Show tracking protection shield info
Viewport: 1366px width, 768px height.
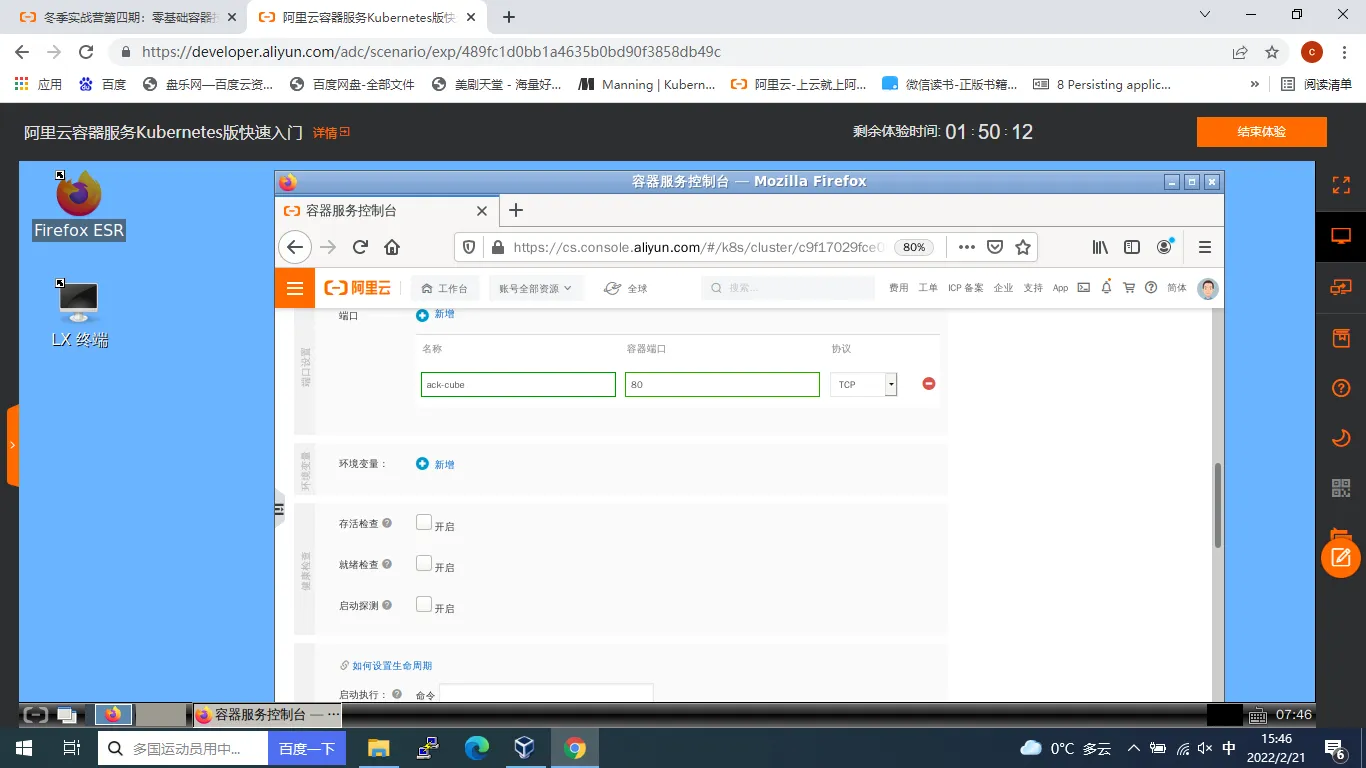(469, 247)
